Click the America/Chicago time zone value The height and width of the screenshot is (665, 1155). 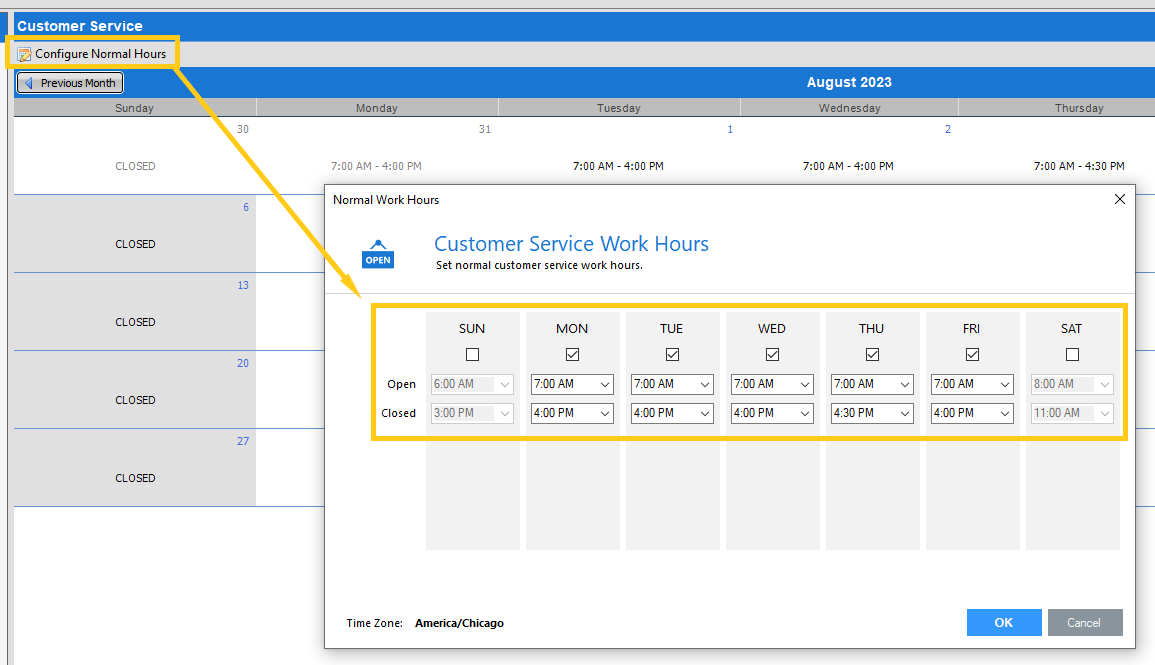click(x=460, y=623)
